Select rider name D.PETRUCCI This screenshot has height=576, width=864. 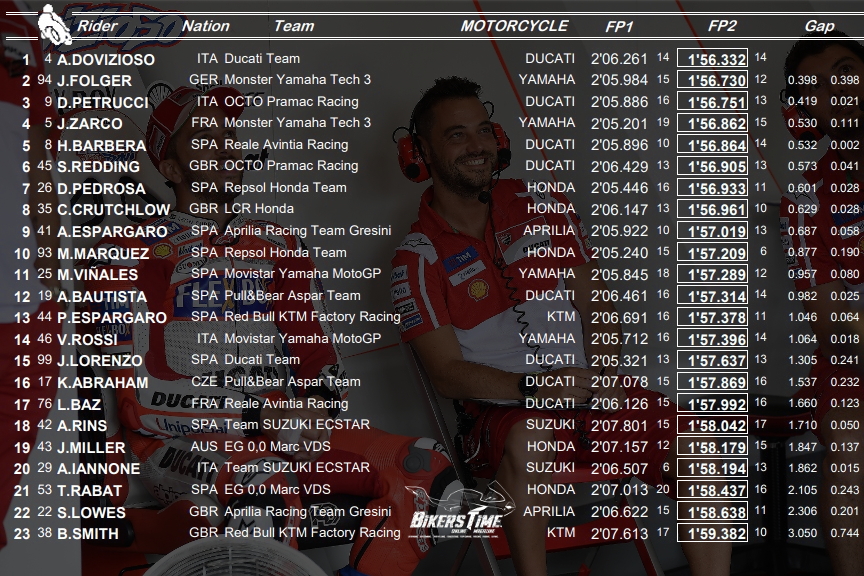(x=102, y=103)
